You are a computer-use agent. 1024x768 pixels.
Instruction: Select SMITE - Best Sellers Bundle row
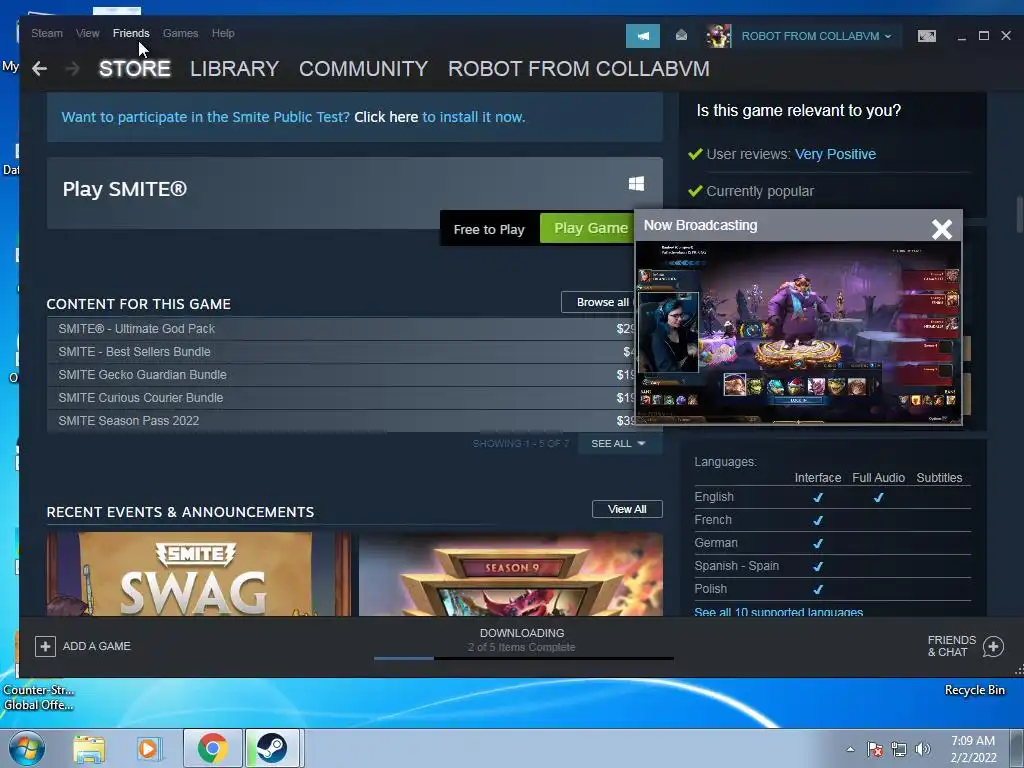point(340,351)
